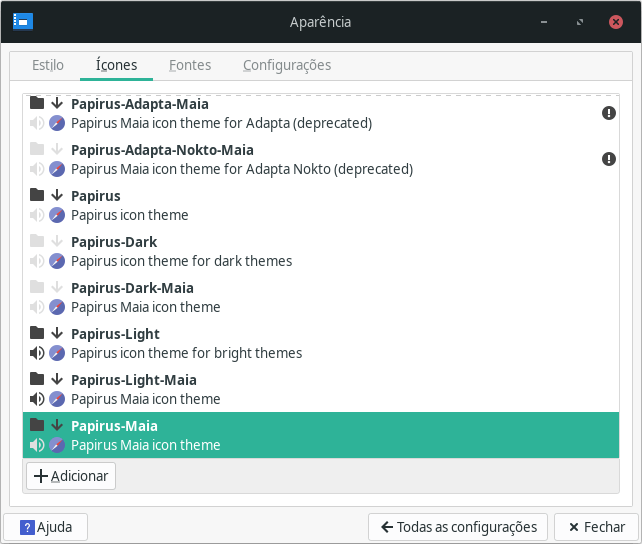Click compass icon of selected Papirus-Maia

[57, 445]
